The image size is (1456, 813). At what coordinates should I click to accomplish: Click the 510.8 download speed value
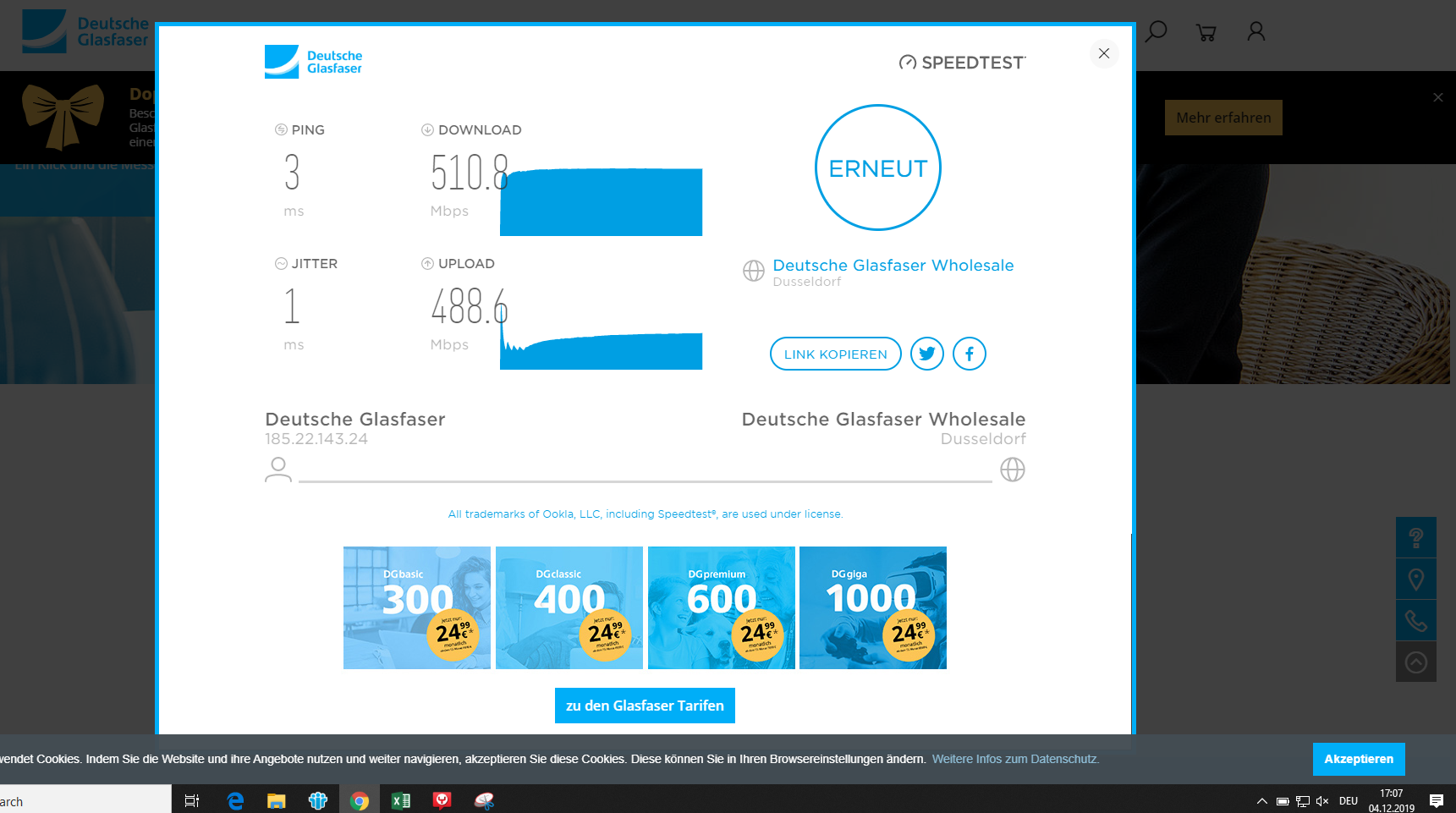469,173
